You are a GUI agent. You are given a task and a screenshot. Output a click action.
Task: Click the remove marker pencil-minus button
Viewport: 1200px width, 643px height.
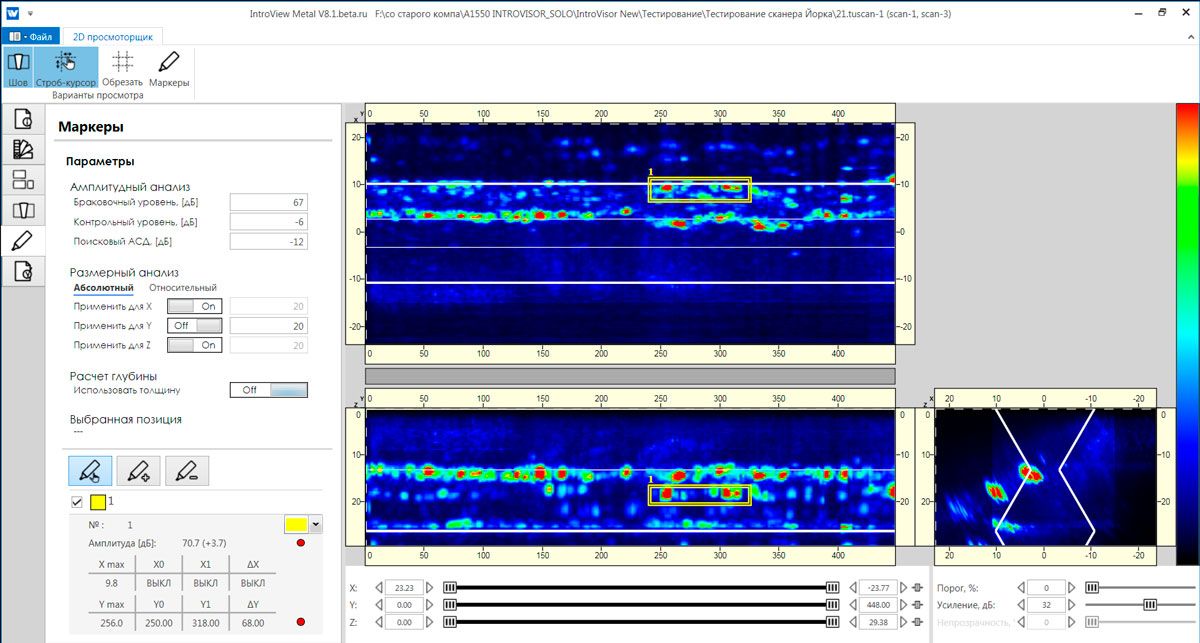click(186, 470)
